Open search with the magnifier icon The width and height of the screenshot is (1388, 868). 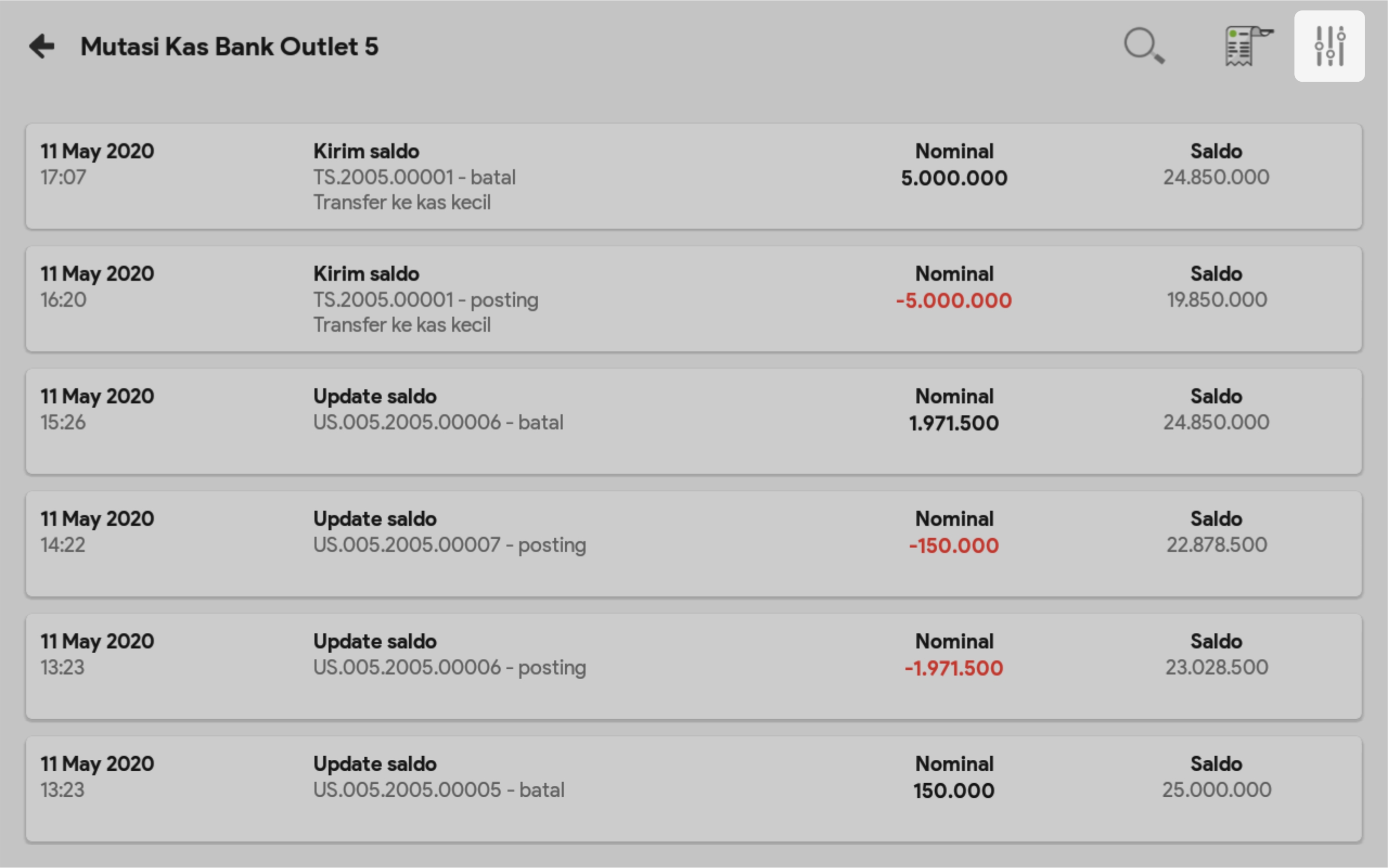tap(1144, 46)
